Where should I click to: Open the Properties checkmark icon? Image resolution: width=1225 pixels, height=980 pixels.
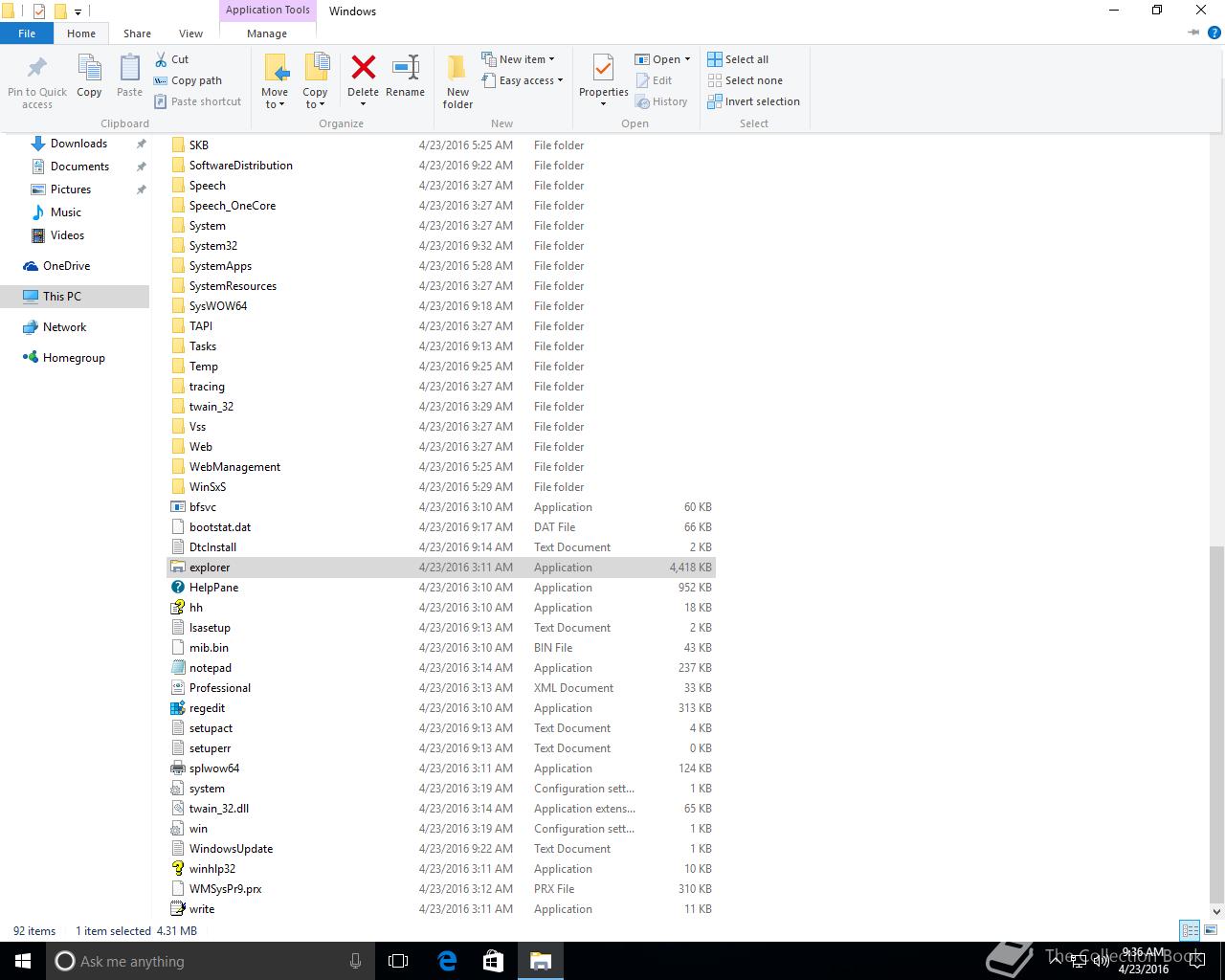(603, 68)
